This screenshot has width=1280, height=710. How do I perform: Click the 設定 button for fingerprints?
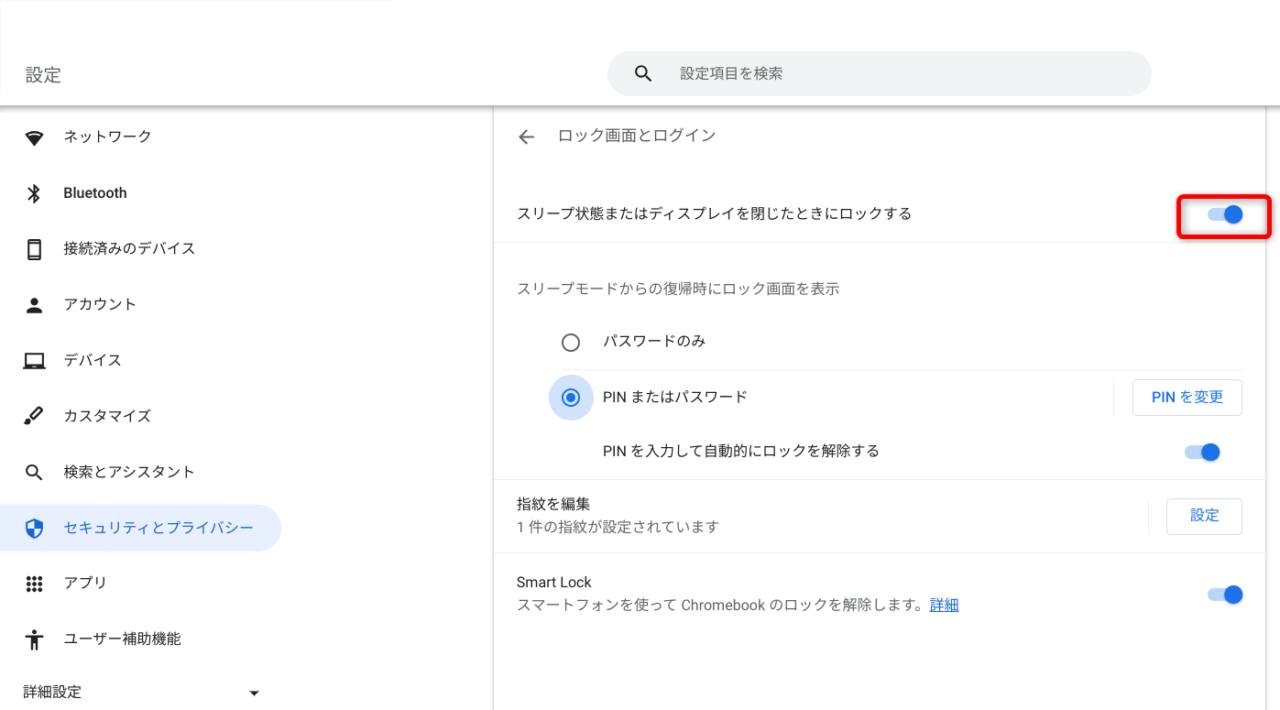(x=1204, y=516)
